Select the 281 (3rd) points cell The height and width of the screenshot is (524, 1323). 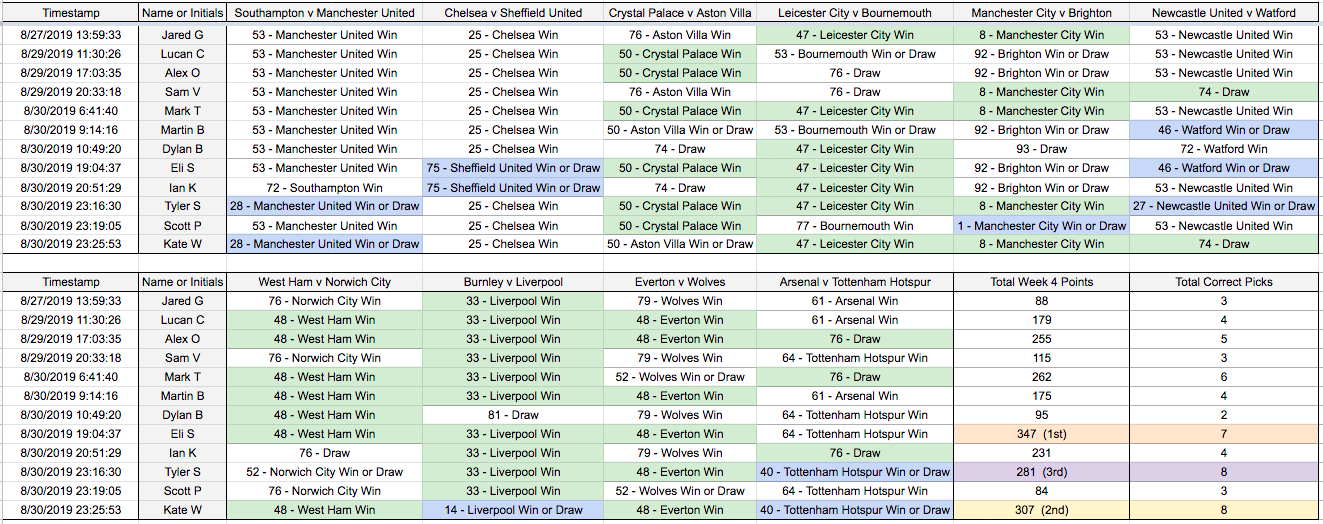pyautogui.click(x=1041, y=472)
